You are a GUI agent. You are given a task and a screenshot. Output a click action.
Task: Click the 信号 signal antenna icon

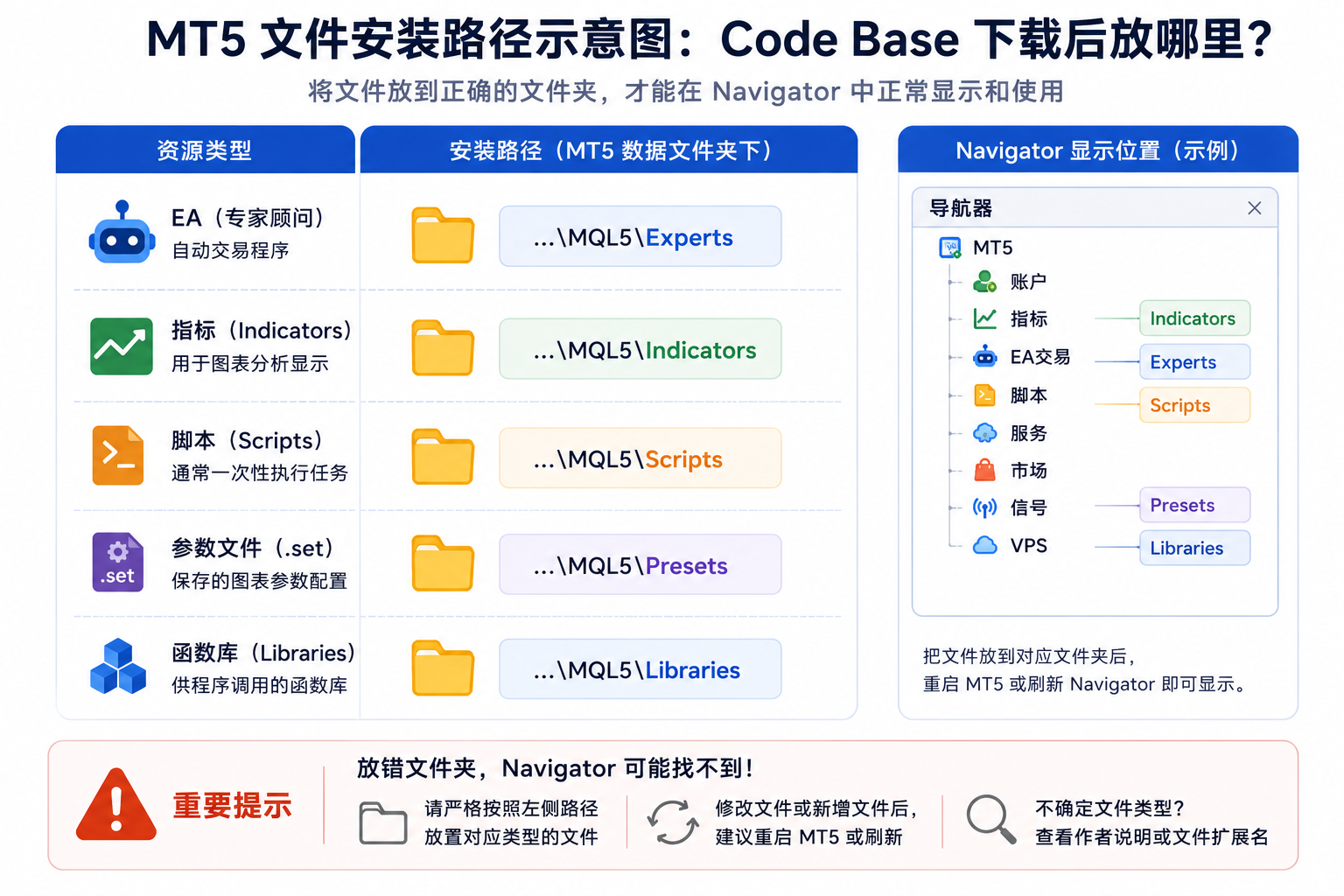point(985,507)
